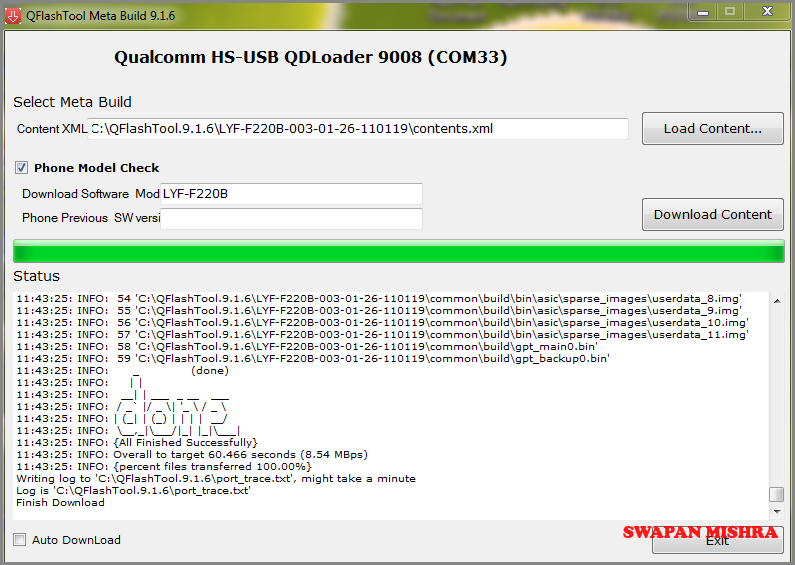Click the 'Status' label
The width and height of the screenshot is (795, 565).
pos(37,276)
